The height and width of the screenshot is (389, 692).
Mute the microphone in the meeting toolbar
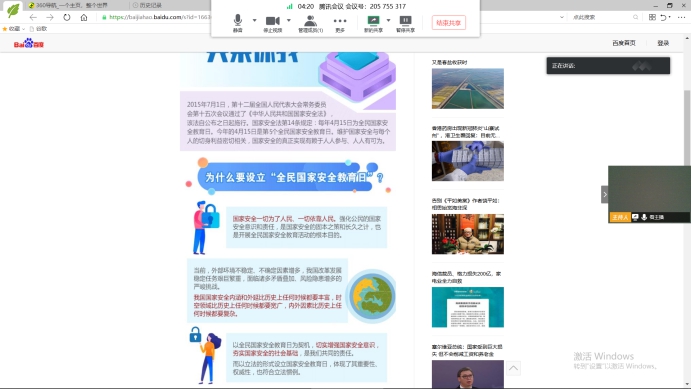click(x=237, y=23)
